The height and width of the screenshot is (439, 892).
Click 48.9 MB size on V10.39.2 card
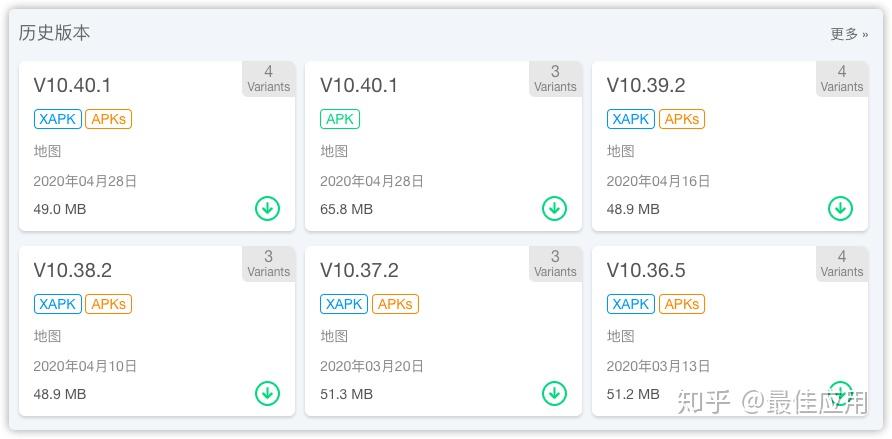click(x=633, y=209)
